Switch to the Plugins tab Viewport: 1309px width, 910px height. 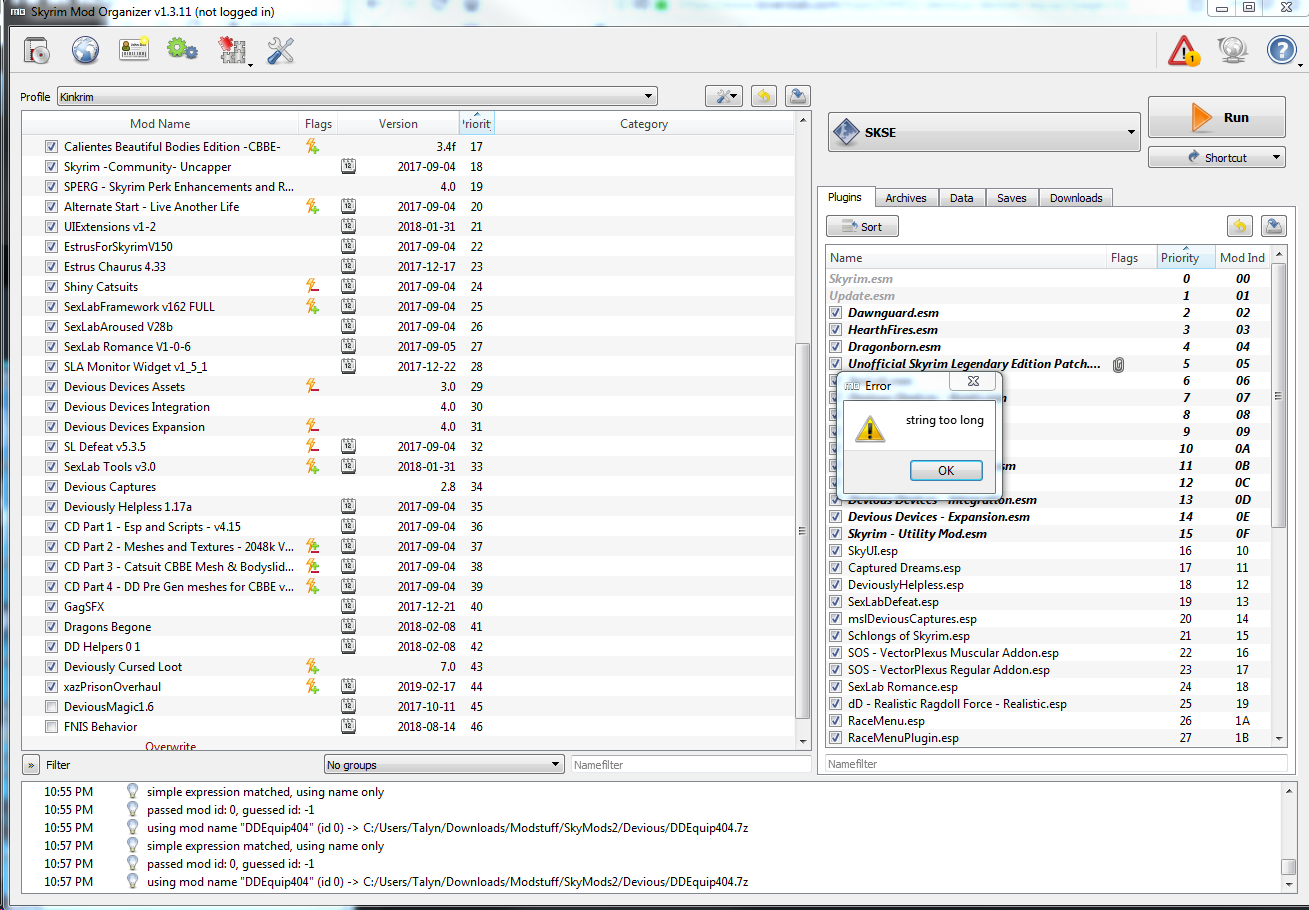coord(845,198)
